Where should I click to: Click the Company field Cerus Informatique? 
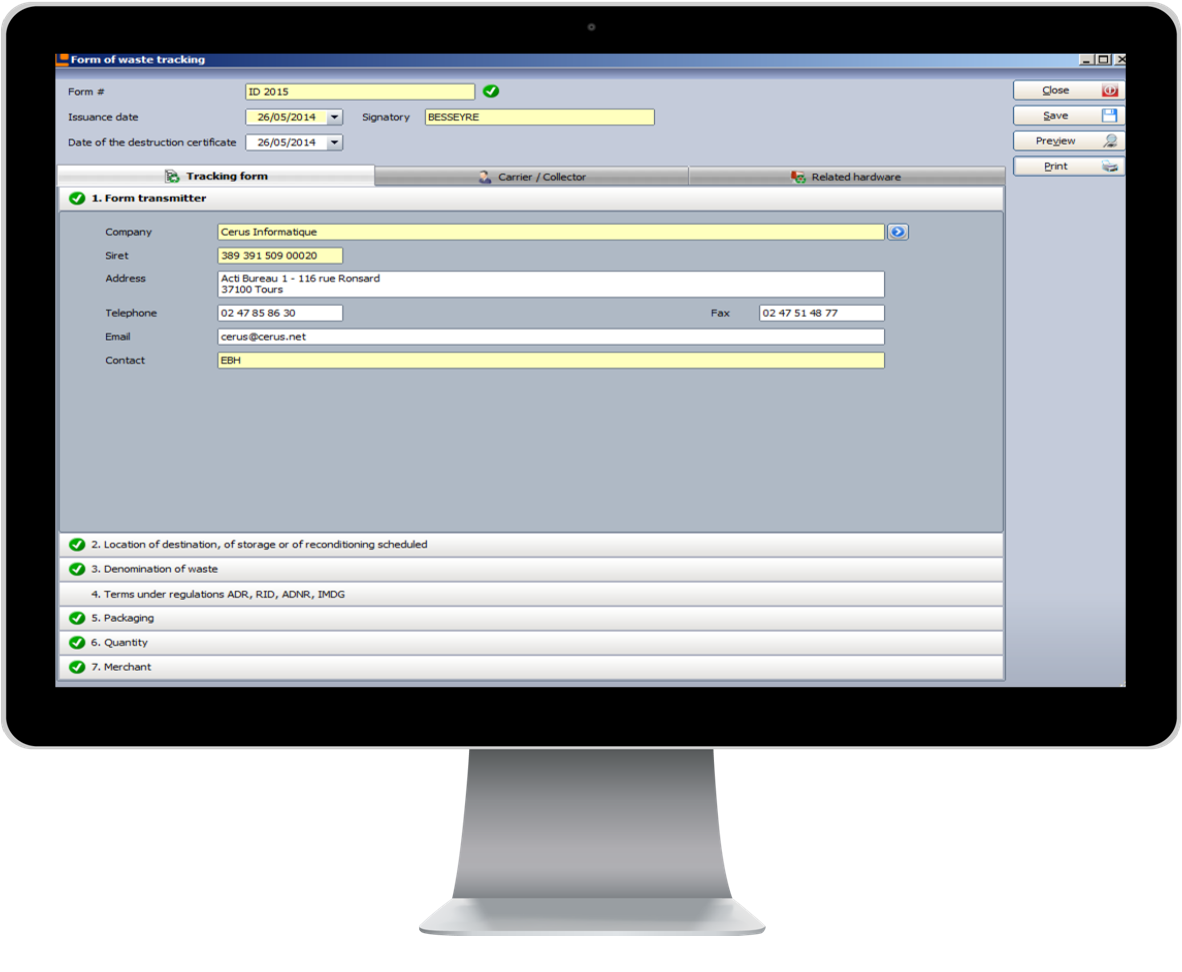tap(550, 232)
